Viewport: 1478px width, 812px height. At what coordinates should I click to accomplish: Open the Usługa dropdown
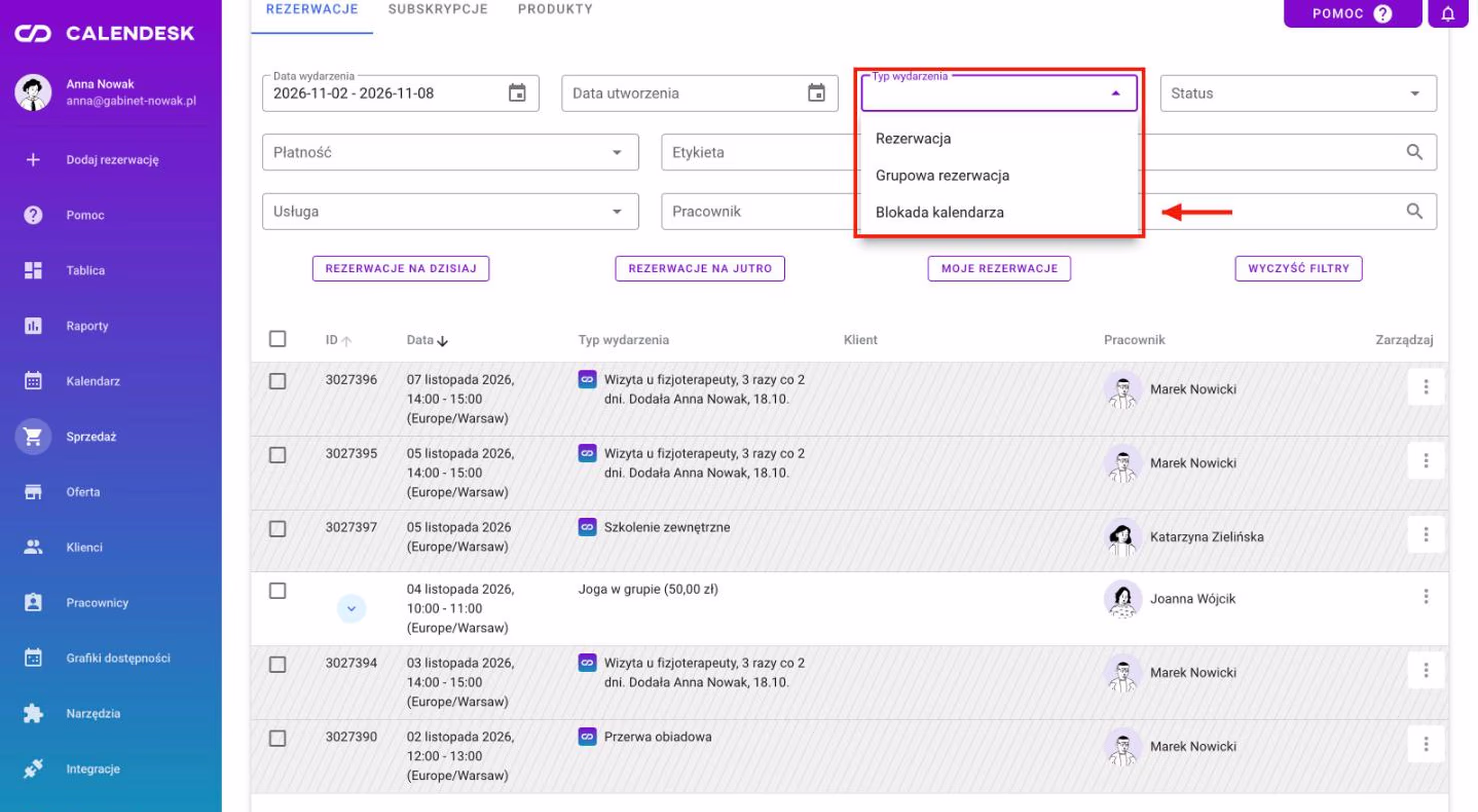(x=450, y=211)
